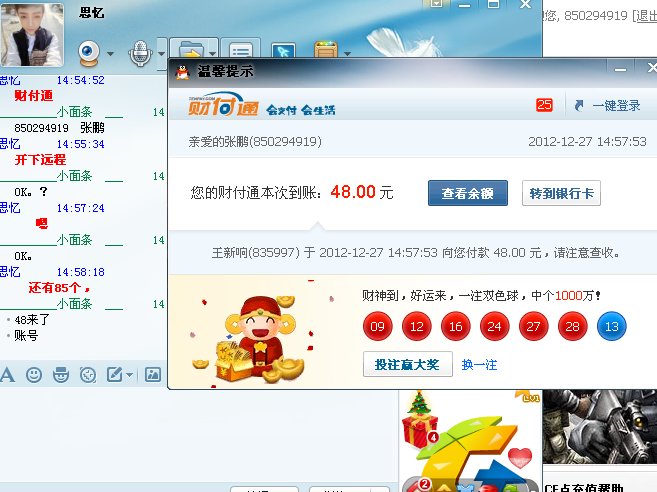Expand the handwriting input dropdown arrow
The width and height of the screenshot is (657, 492).
tap(129, 375)
